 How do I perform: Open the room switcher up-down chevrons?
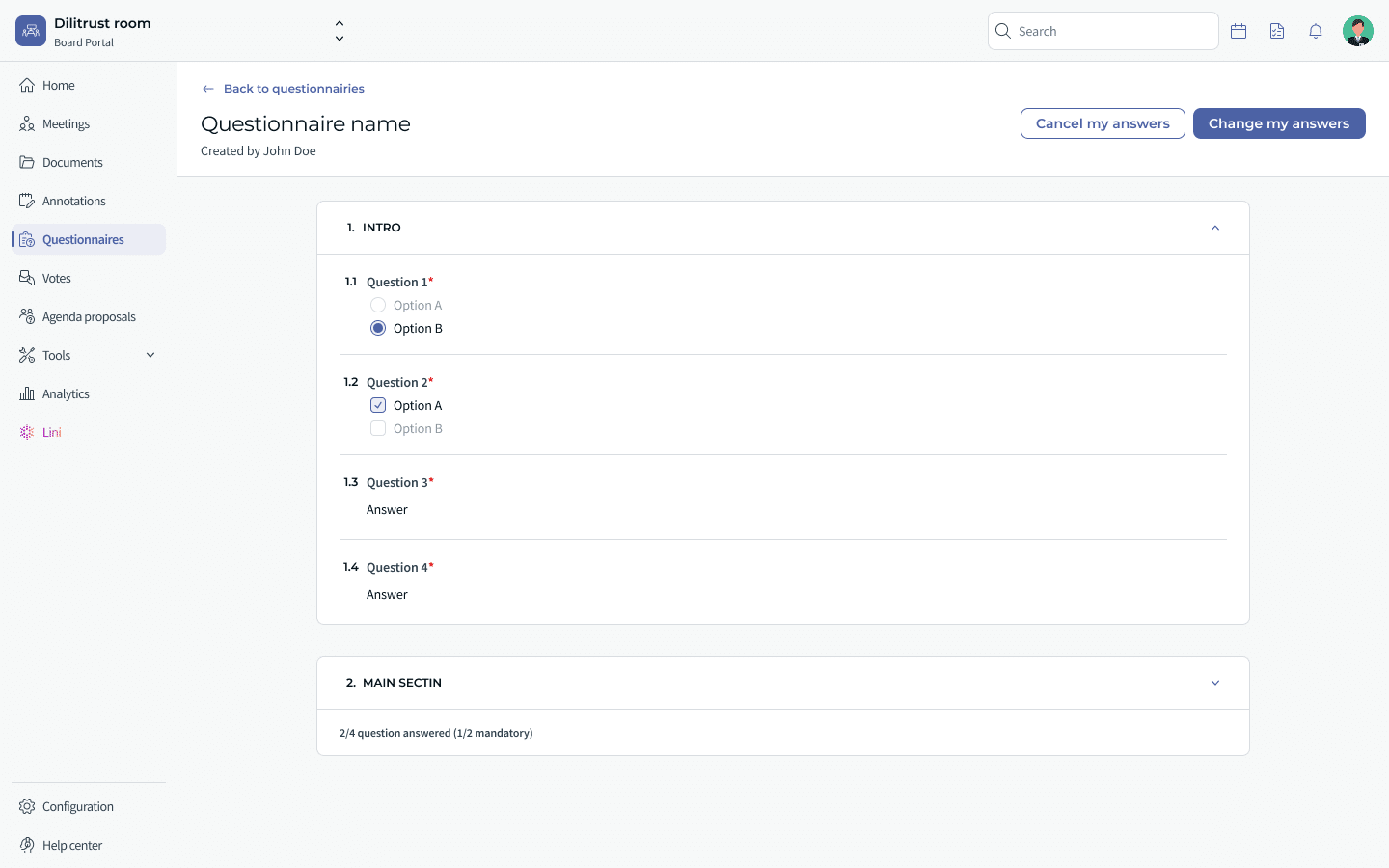(340, 31)
